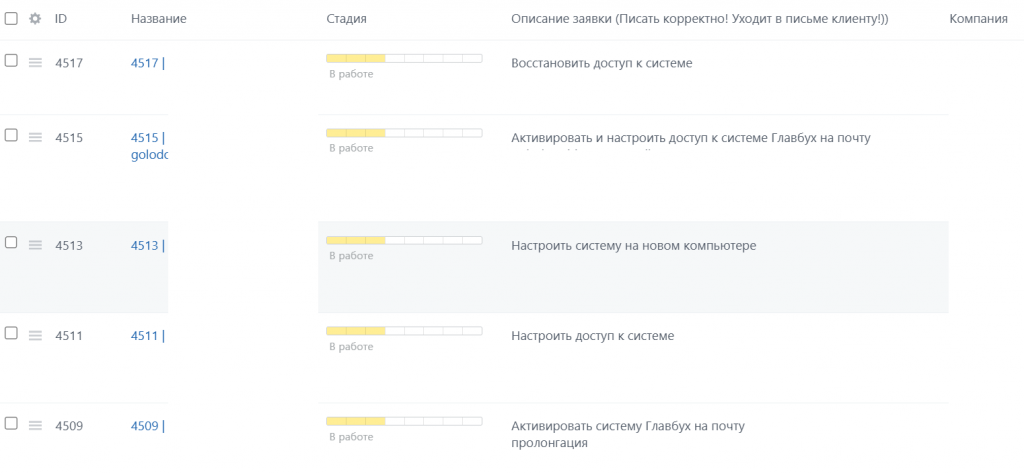The width and height of the screenshot is (1024, 474).
Task: Open row actions menu for 4517
Action: tap(35, 63)
